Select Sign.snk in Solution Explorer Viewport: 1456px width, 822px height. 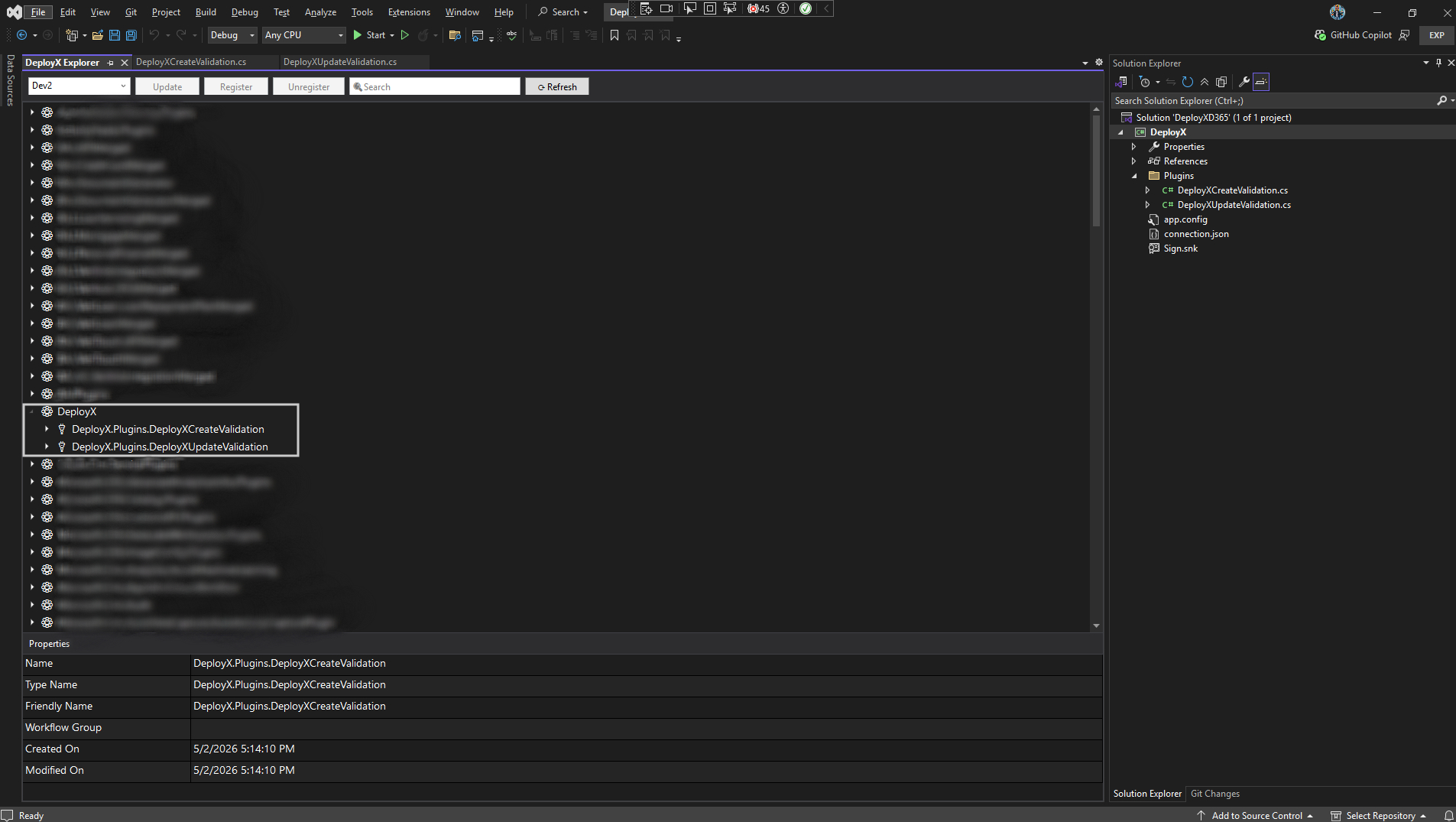pos(1180,249)
